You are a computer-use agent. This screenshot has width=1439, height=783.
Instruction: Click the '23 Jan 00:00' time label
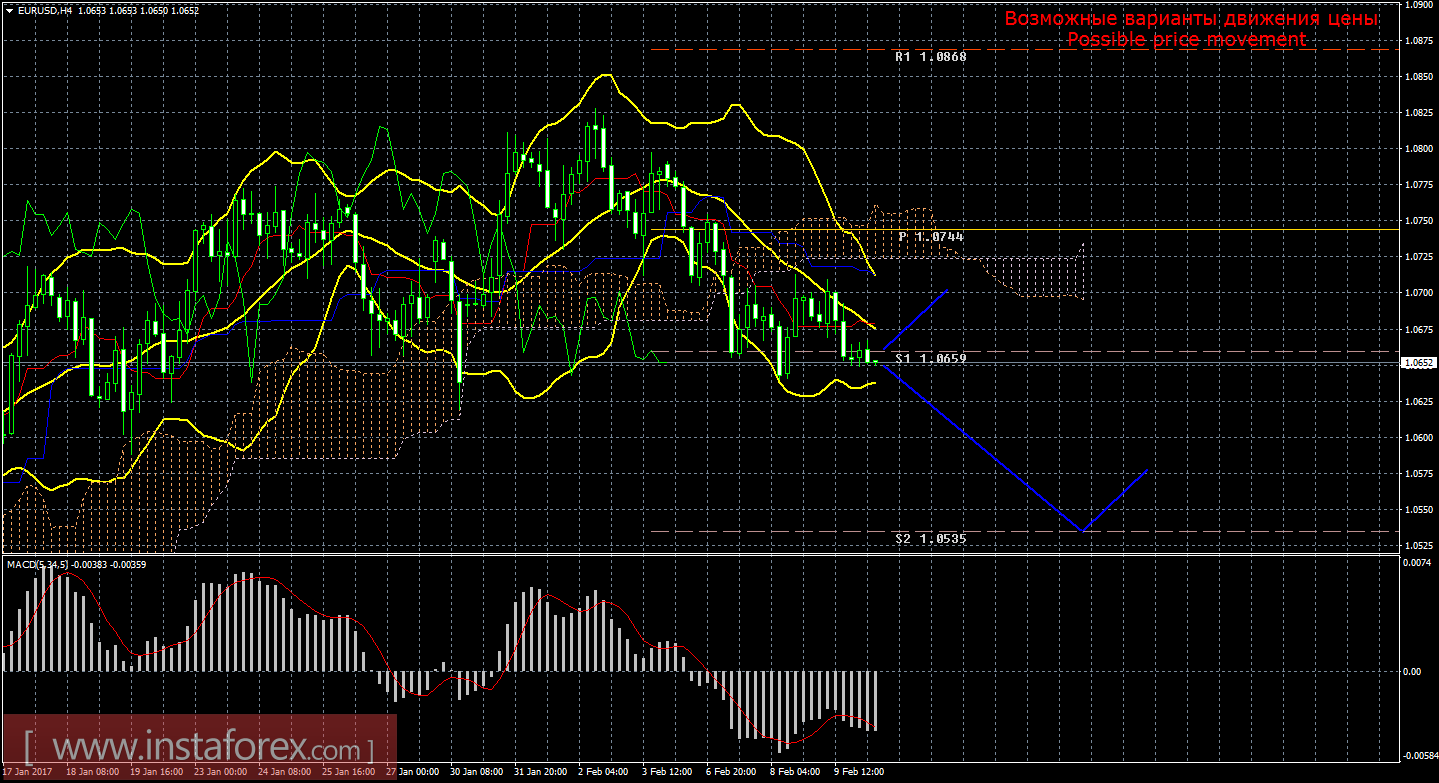click(220, 773)
